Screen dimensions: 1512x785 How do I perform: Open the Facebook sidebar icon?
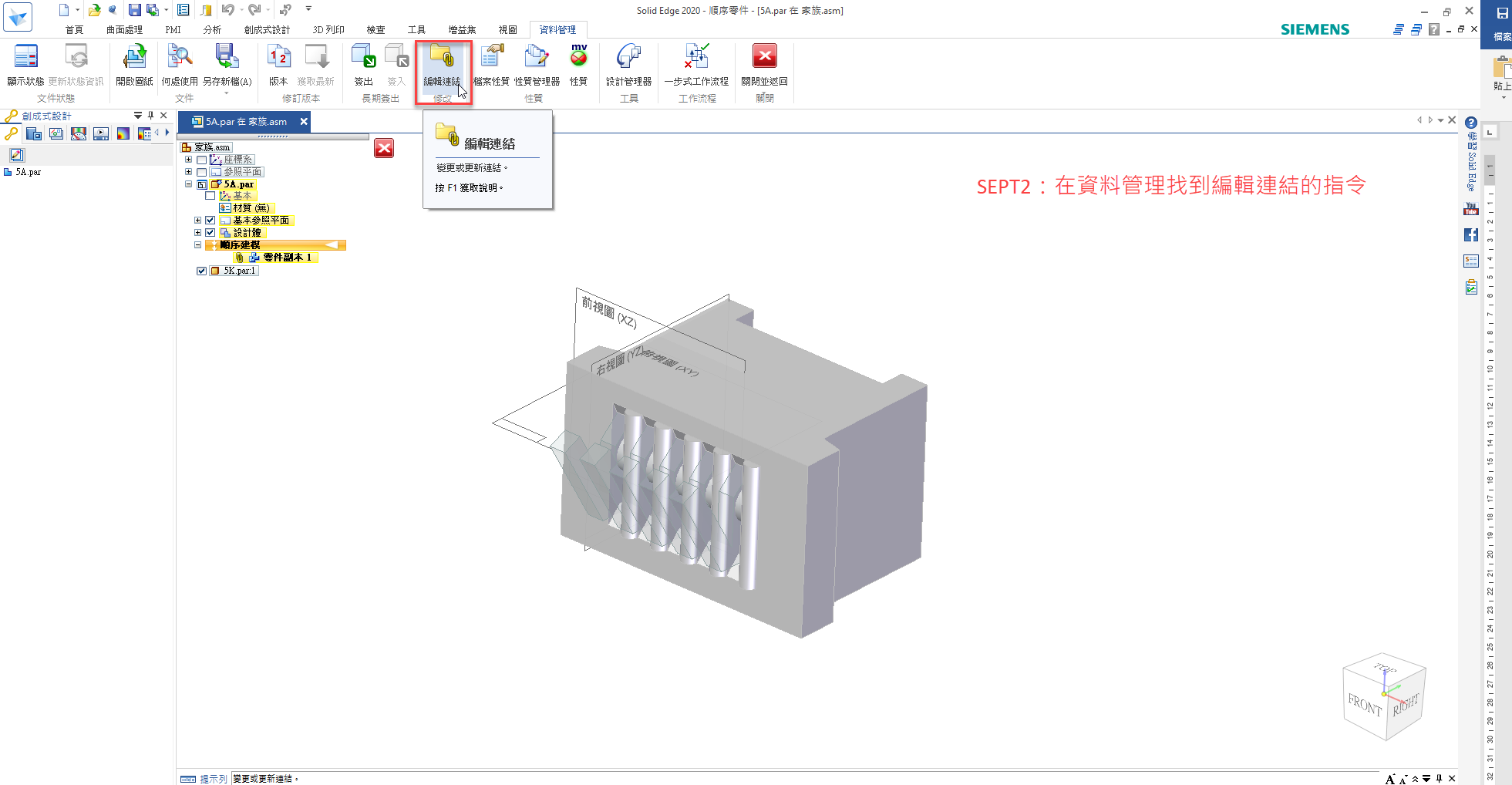tap(1471, 235)
